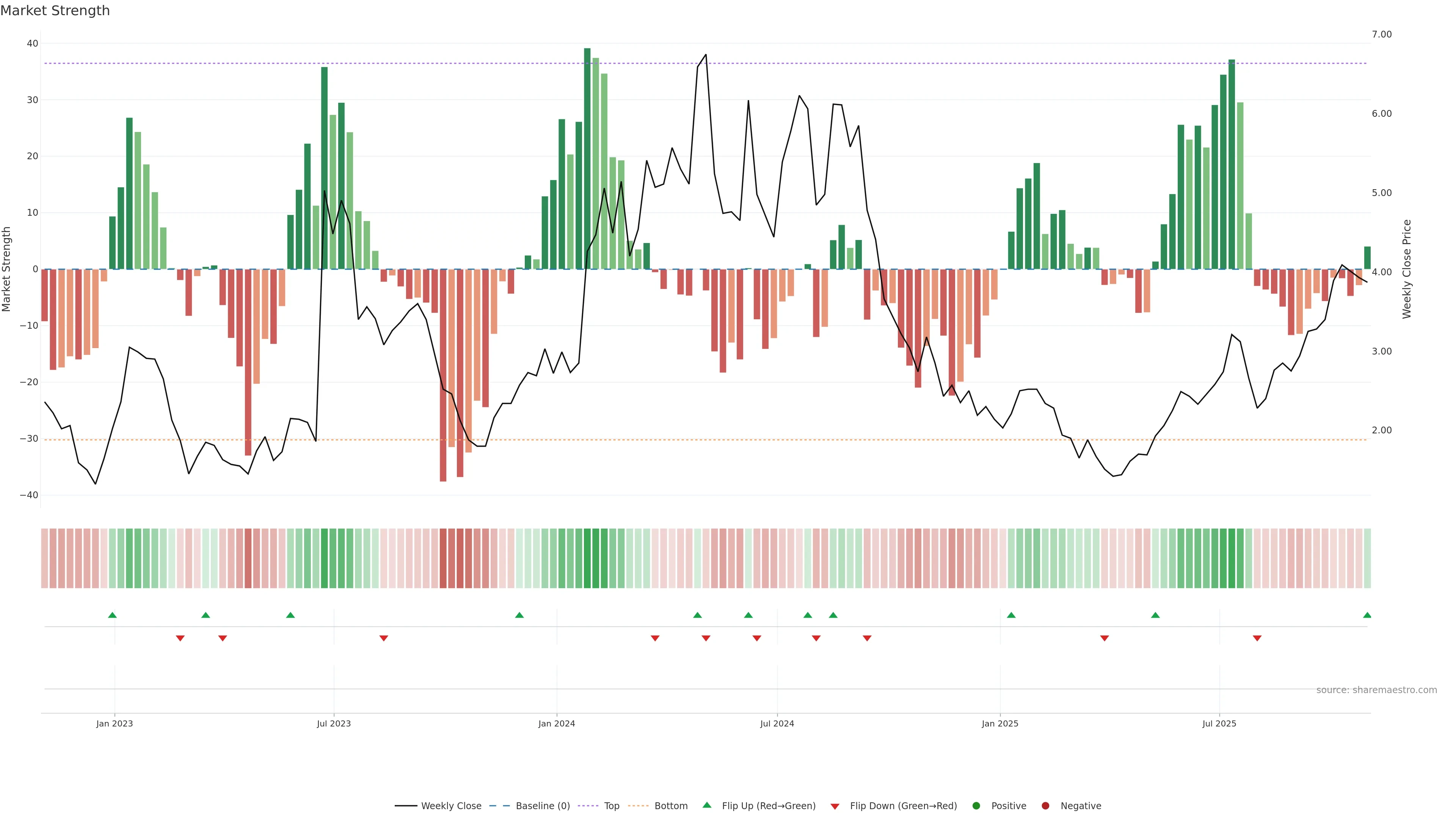Click the darkest green heatmap cell near Jul 2025
This screenshot has width=1456, height=819.
[x=1232, y=559]
